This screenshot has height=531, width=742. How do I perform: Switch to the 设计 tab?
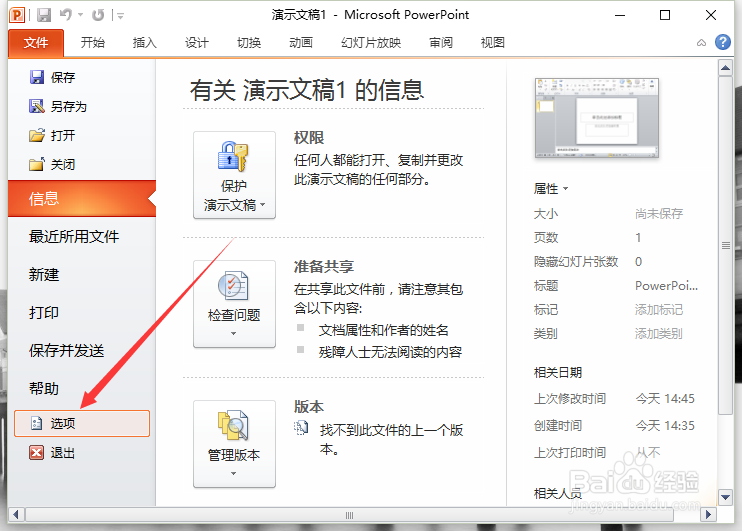(197, 43)
